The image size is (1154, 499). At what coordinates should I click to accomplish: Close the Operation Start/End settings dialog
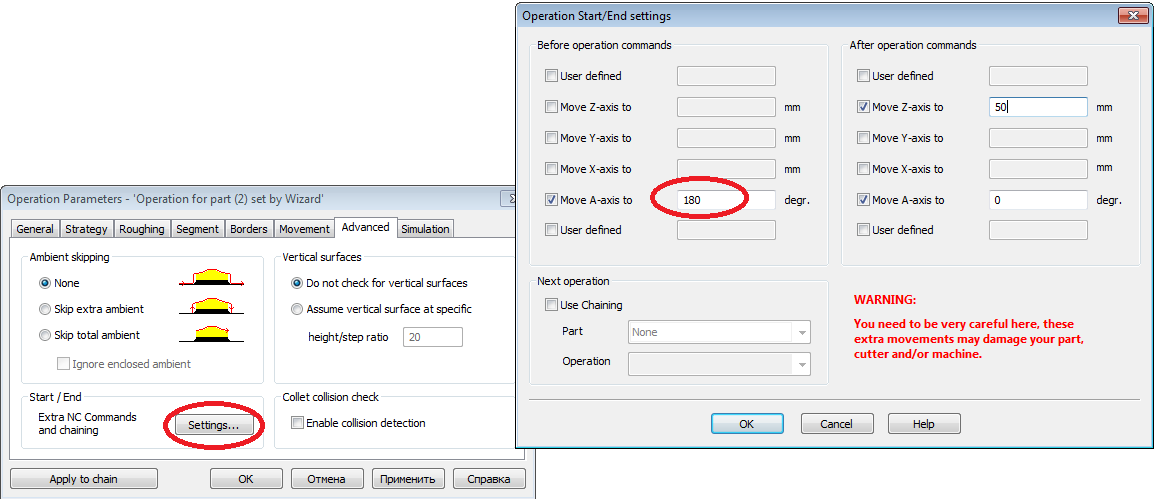(1132, 16)
